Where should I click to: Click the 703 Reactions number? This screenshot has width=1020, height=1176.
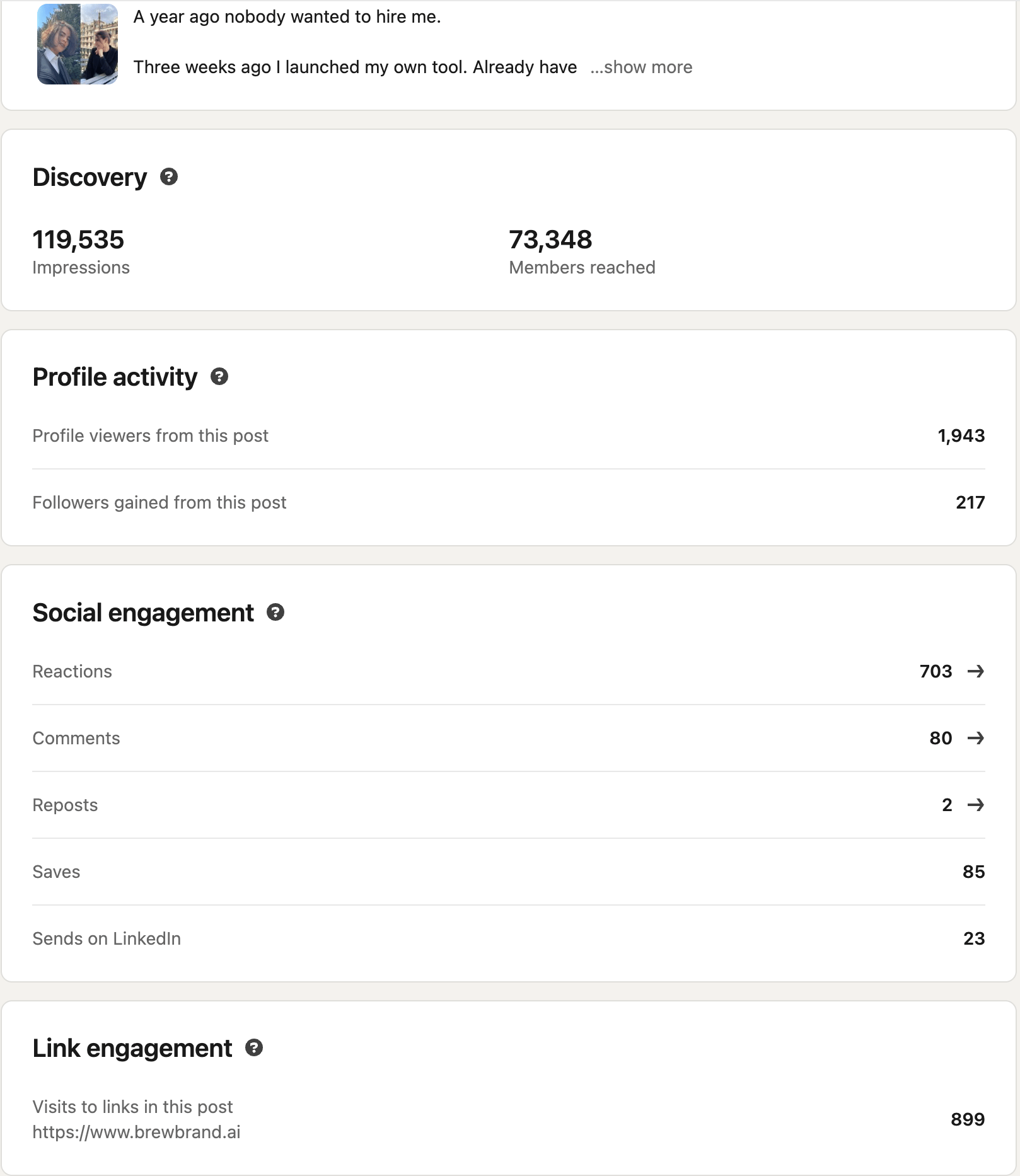tap(936, 671)
